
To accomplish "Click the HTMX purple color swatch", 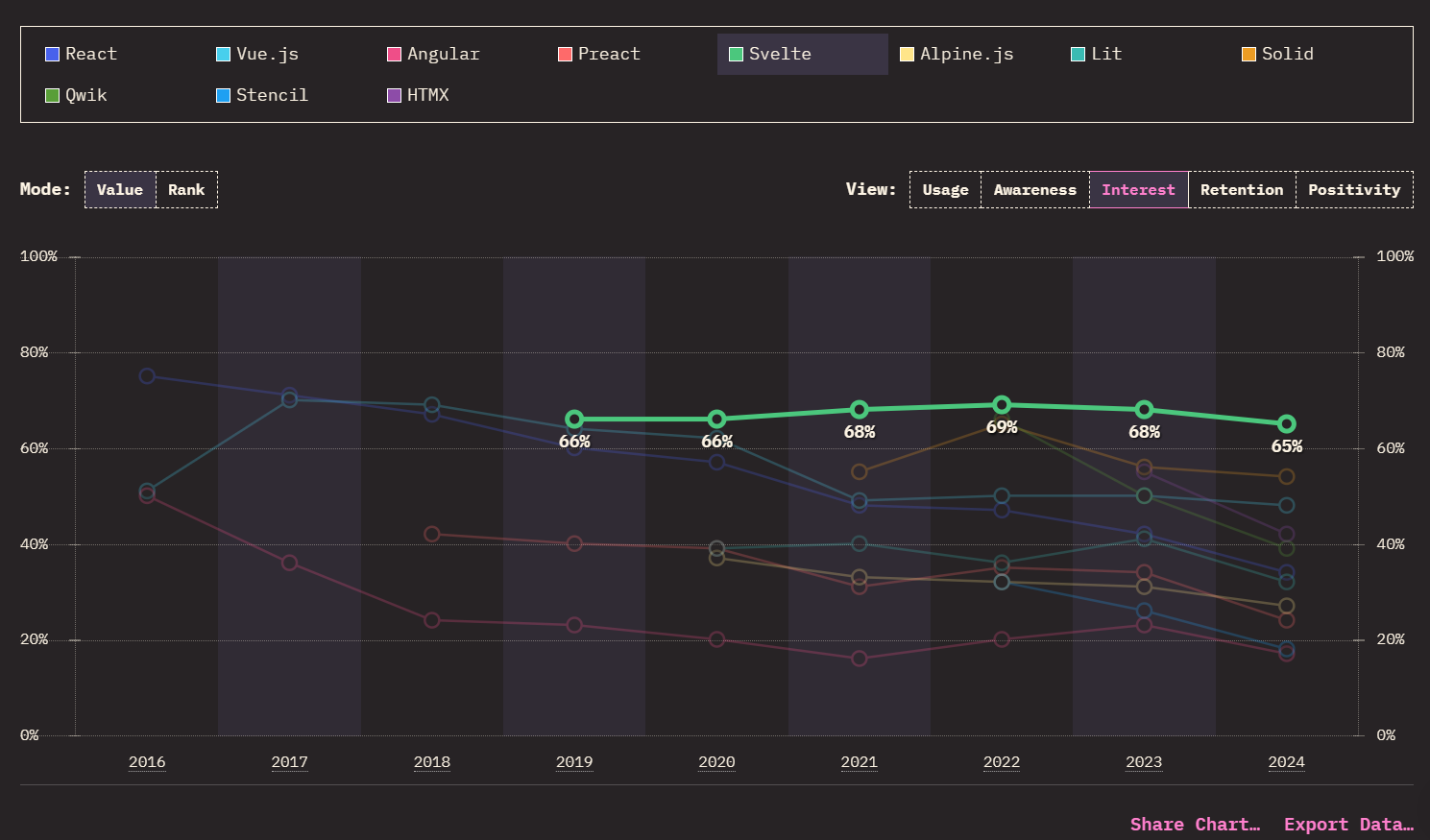I will pyautogui.click(x=395, y=95).
